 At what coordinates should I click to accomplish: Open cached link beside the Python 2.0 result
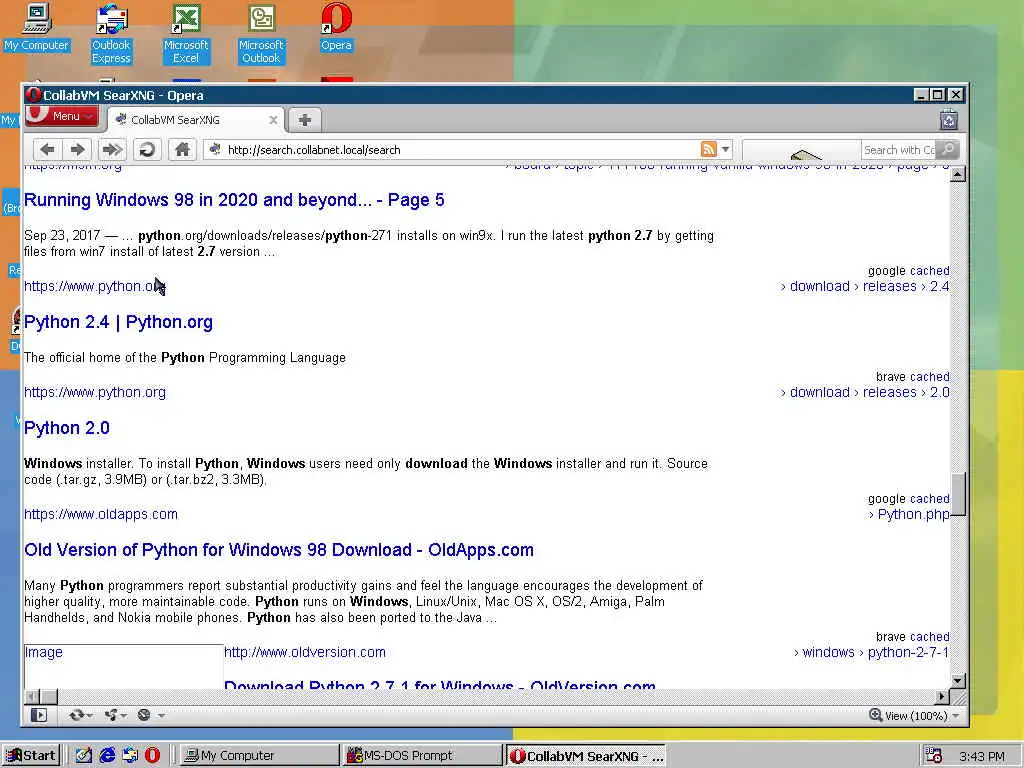tap(931, 377)
